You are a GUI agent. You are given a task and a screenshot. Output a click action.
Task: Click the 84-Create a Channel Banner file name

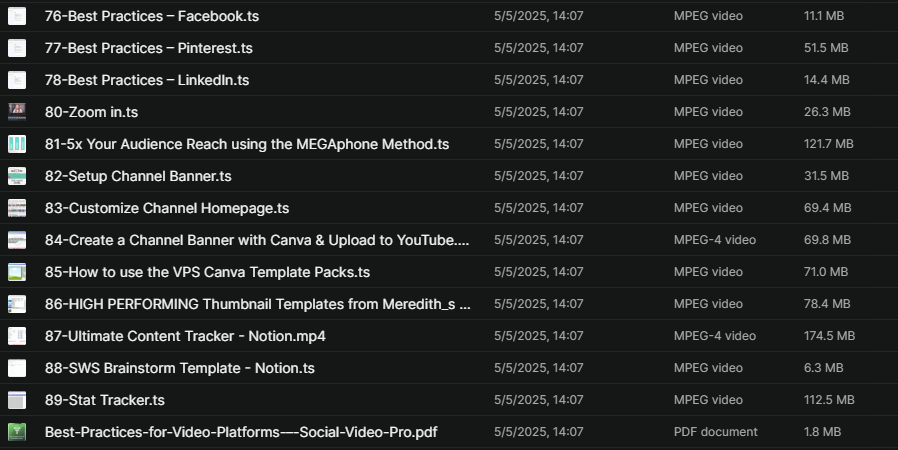tap(257, 240)
